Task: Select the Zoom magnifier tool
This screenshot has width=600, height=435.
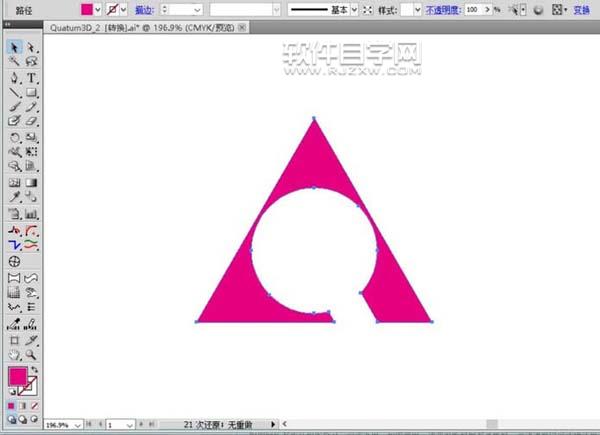Action: 31,355
